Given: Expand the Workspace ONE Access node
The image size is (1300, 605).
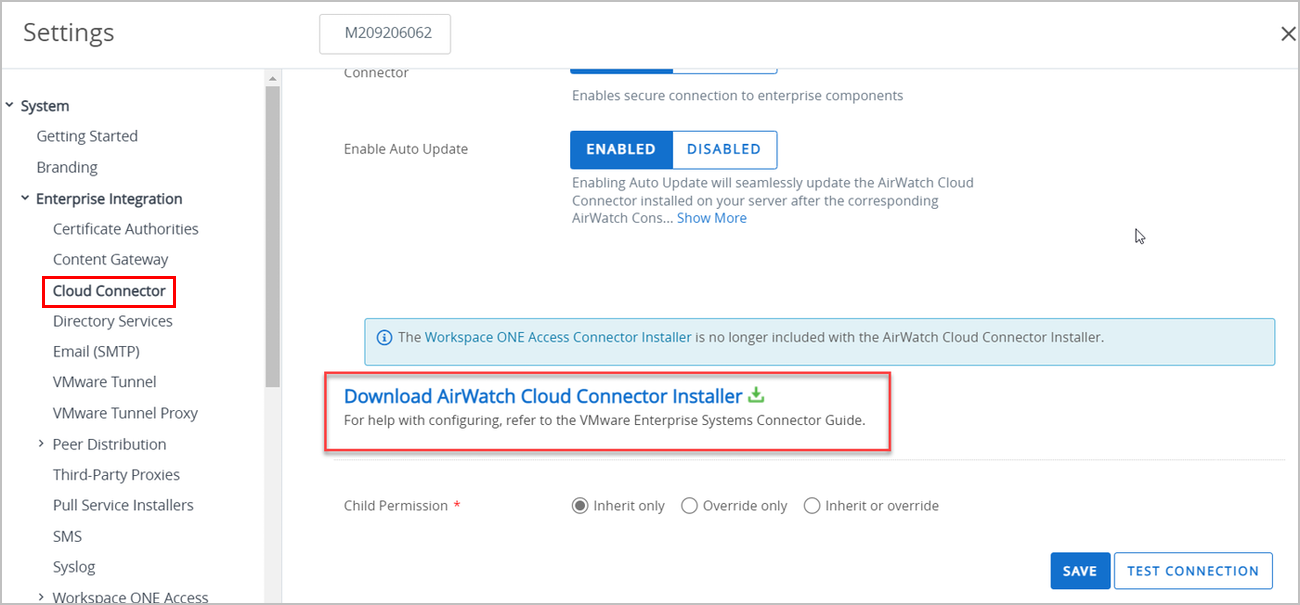Looking at the screenshot, I should pos(41,597).
